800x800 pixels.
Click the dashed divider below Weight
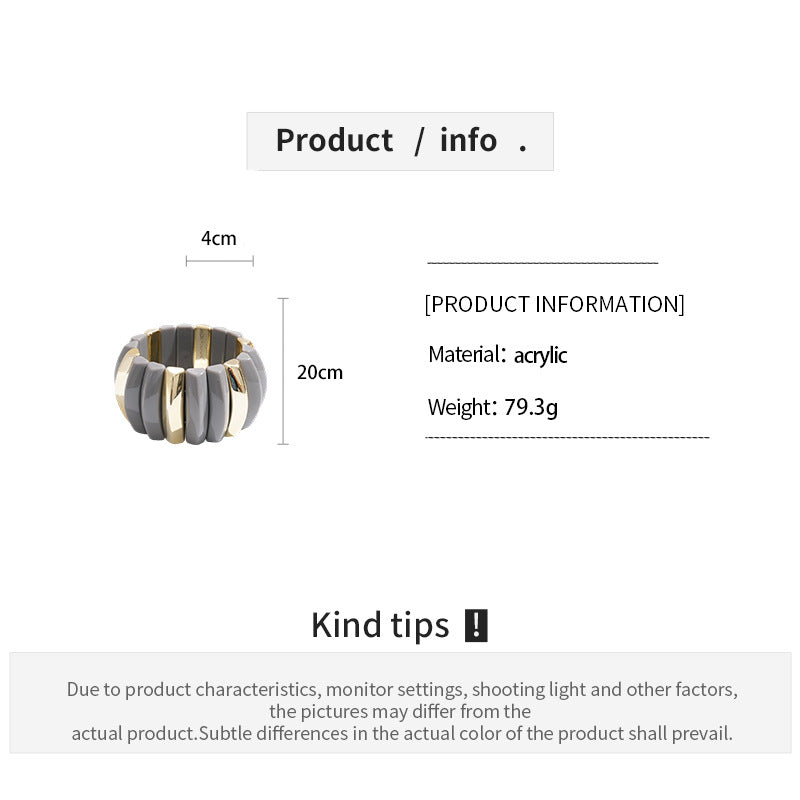(567, 437)
